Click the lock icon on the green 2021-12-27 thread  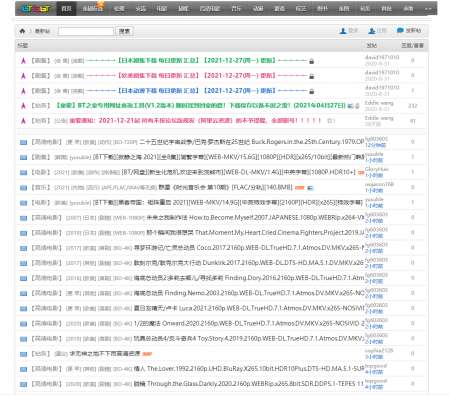tap(311, 61)
